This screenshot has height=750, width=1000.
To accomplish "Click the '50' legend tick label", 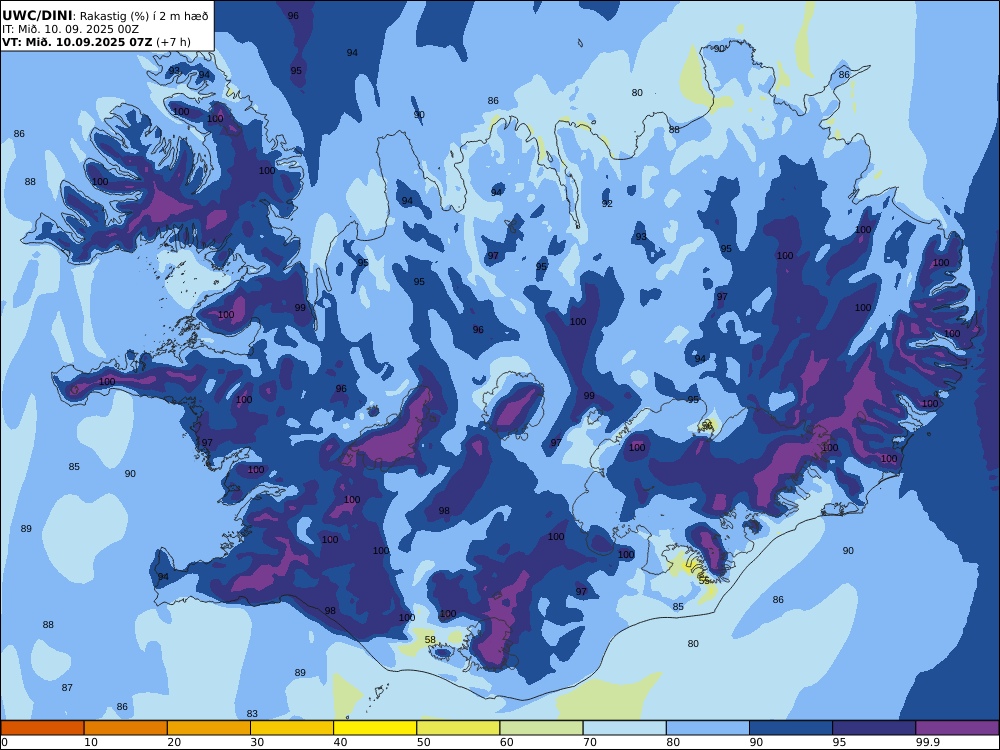I will click(423, 742).
